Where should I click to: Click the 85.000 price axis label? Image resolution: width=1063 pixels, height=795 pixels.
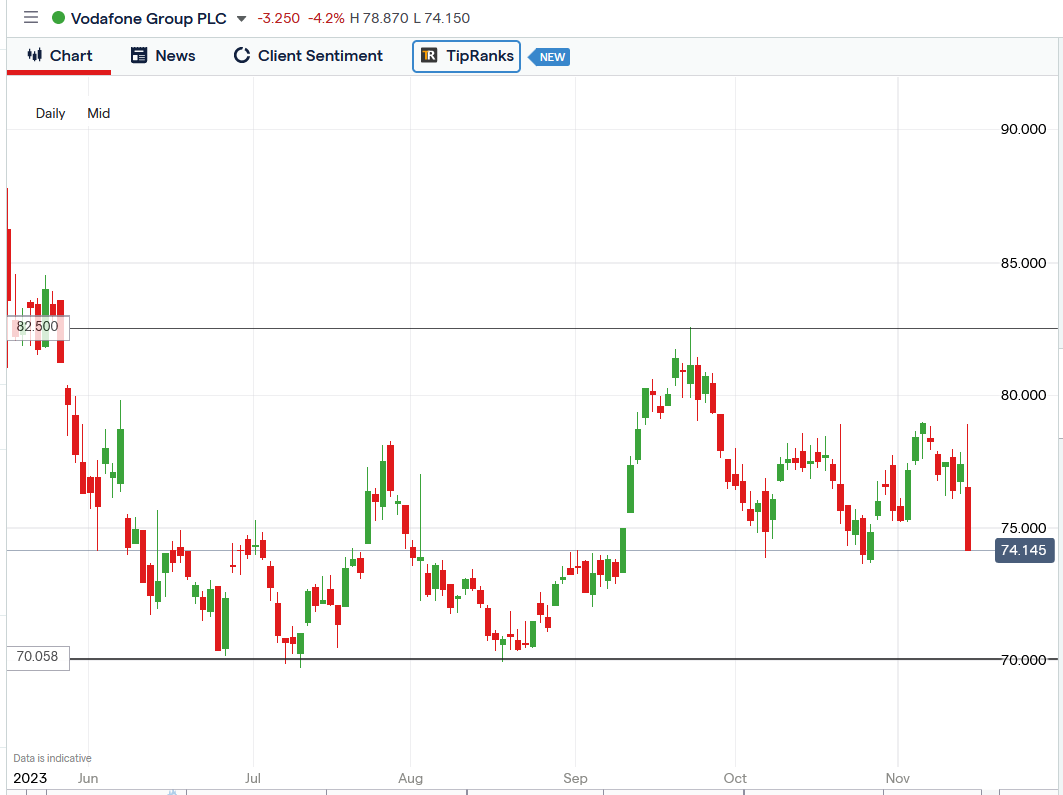pyautogui.click(x=1023, y=263)
